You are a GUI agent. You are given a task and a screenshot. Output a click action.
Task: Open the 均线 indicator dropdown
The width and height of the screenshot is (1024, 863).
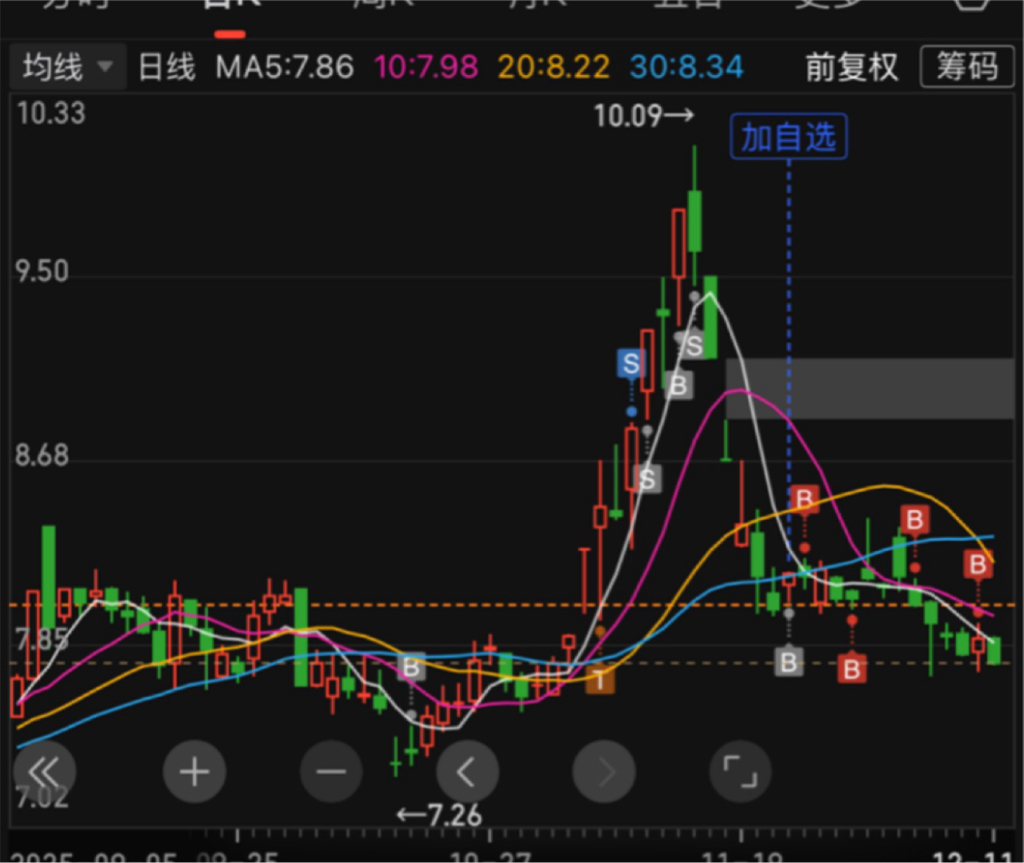pyautogui.click(x=67, y=67)
